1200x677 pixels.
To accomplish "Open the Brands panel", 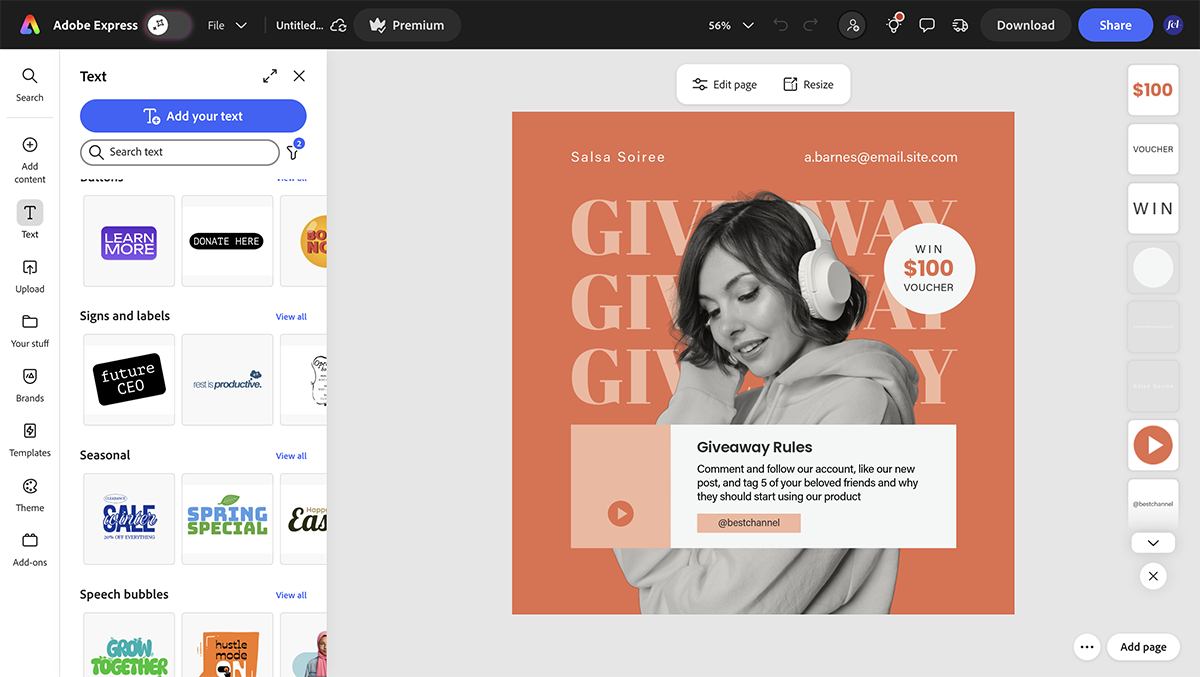I will [29, 385].
